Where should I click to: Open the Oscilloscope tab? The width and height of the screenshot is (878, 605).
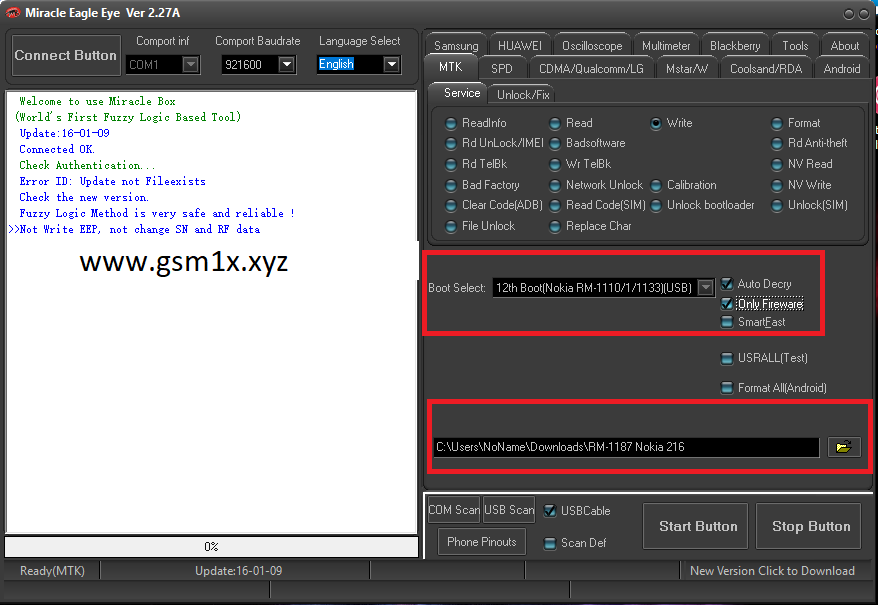[x=592, y=45]
